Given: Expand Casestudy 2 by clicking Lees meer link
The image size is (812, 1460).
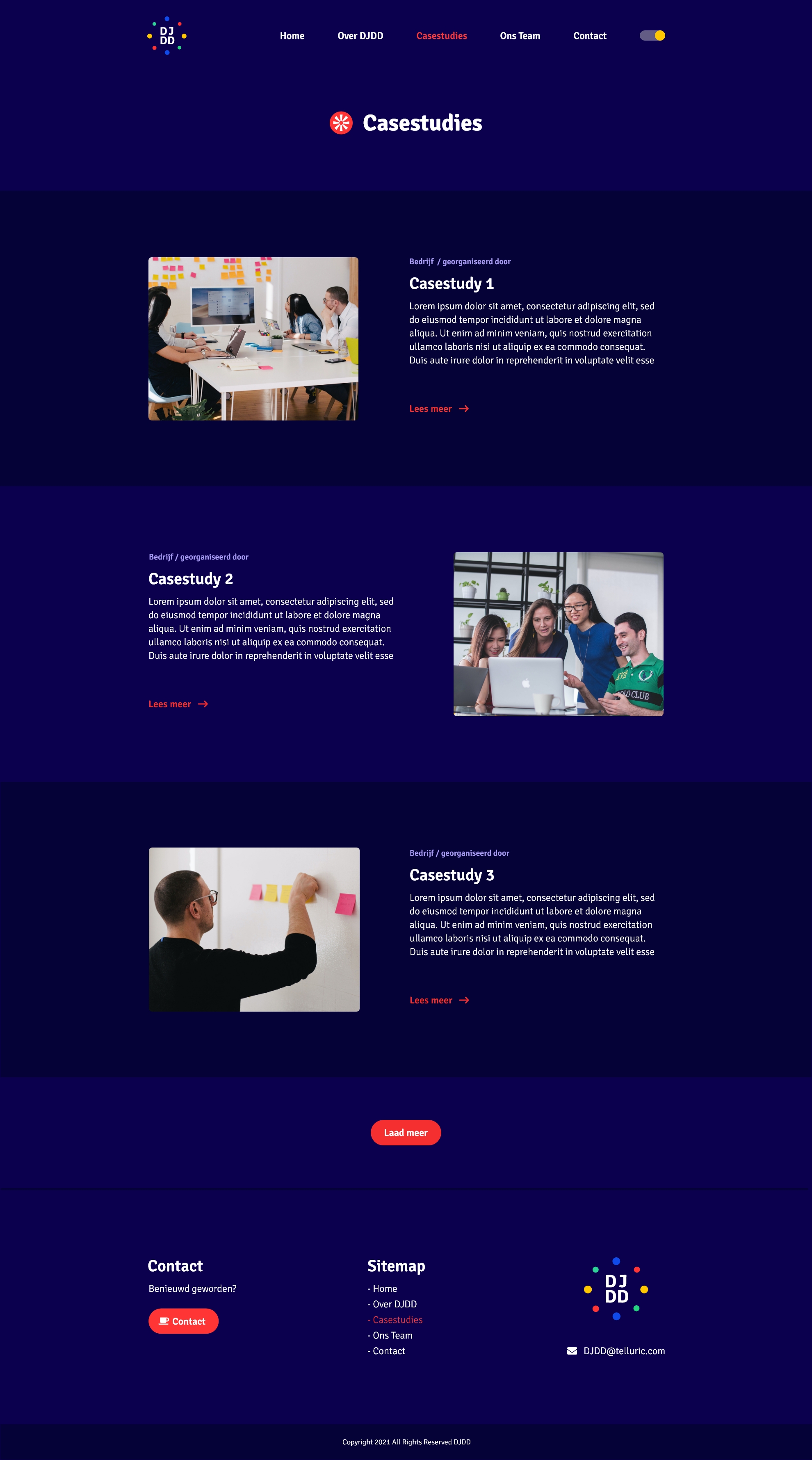Looking at the screenshot, I should tap(179, 704).
